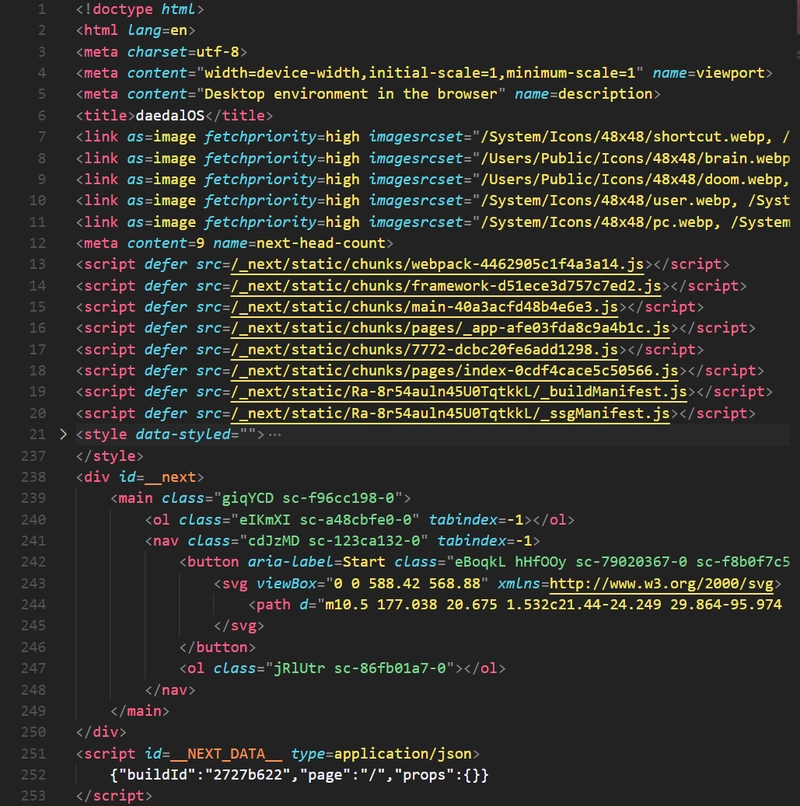Click the daedalOS title text
This screenshot has height=806, width=800.
[x=170, y=116]
